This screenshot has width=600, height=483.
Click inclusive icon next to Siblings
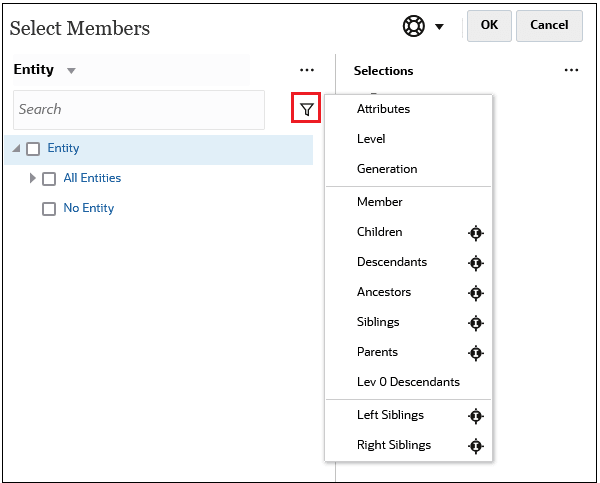(476, 323)
